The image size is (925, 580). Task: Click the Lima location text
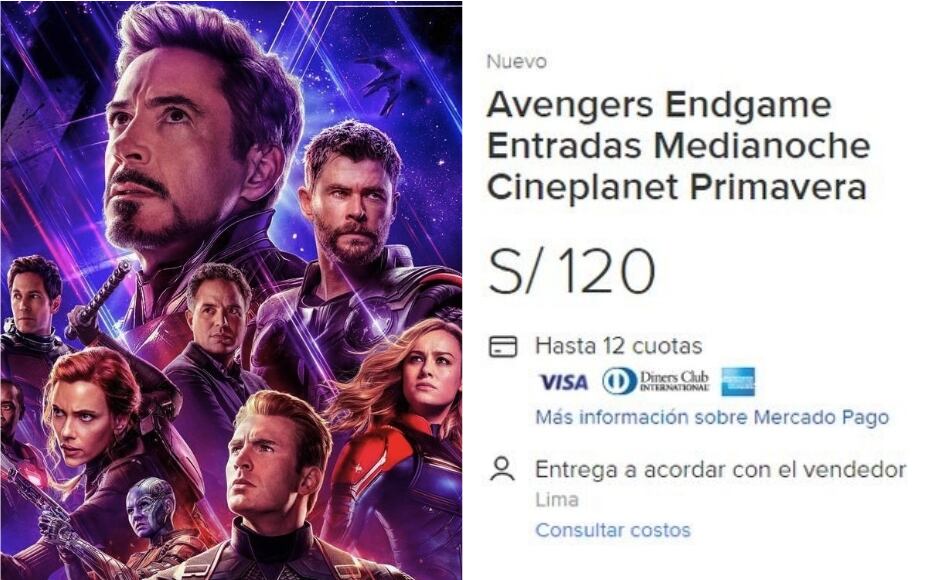556,500
